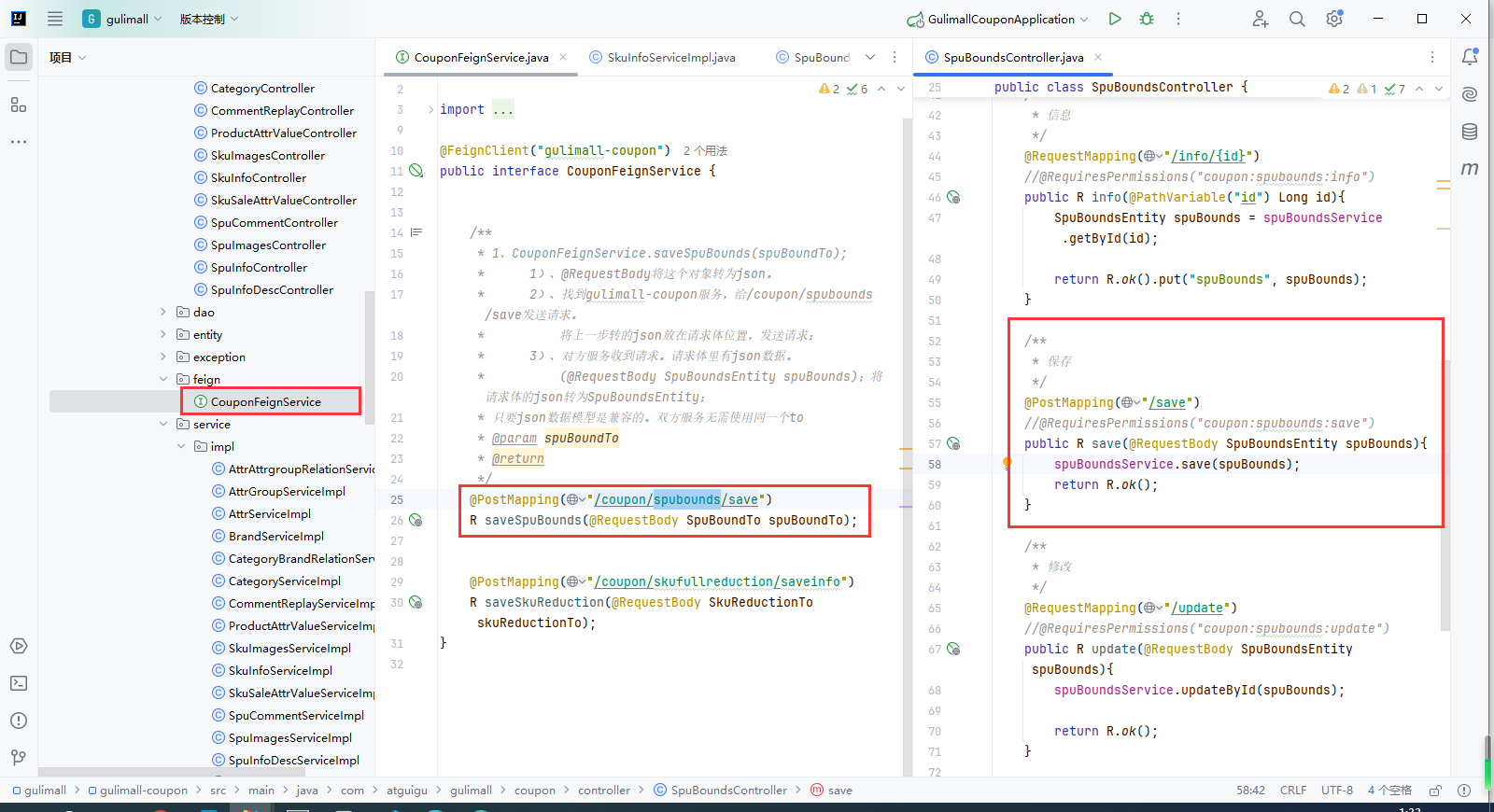Expand the exception folder
1494x812 pixels.
[x=163, y=357]
